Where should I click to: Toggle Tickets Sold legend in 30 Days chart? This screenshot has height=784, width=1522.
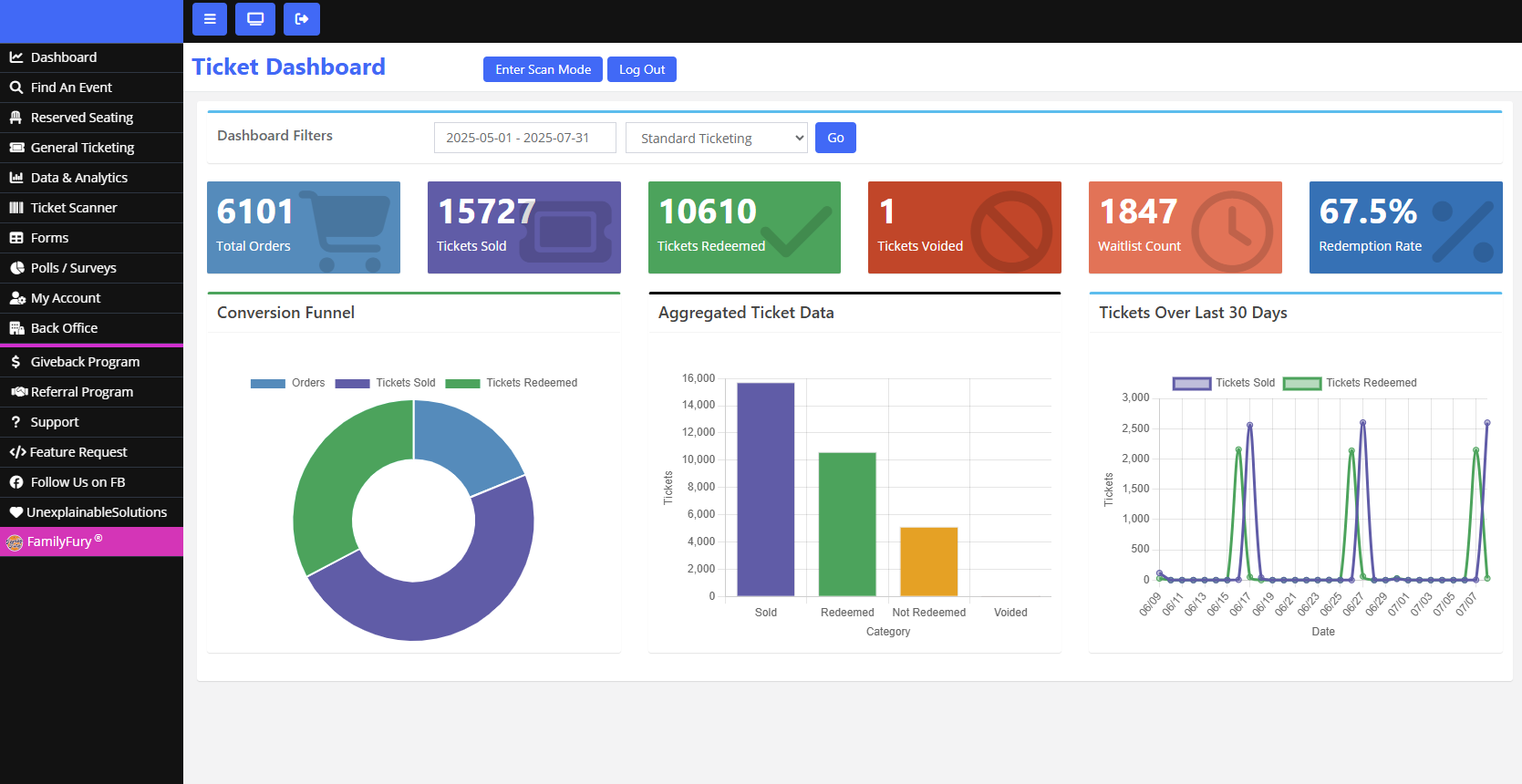(x=1224, y=383)
